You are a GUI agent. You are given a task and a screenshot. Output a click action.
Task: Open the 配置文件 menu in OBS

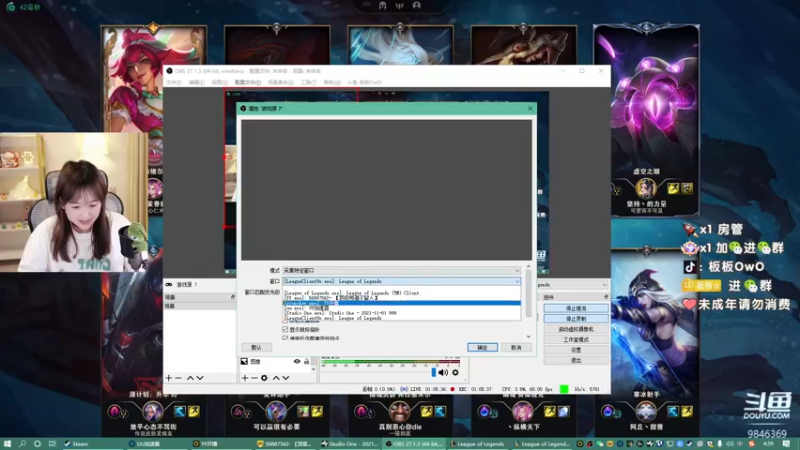(247, 82)
